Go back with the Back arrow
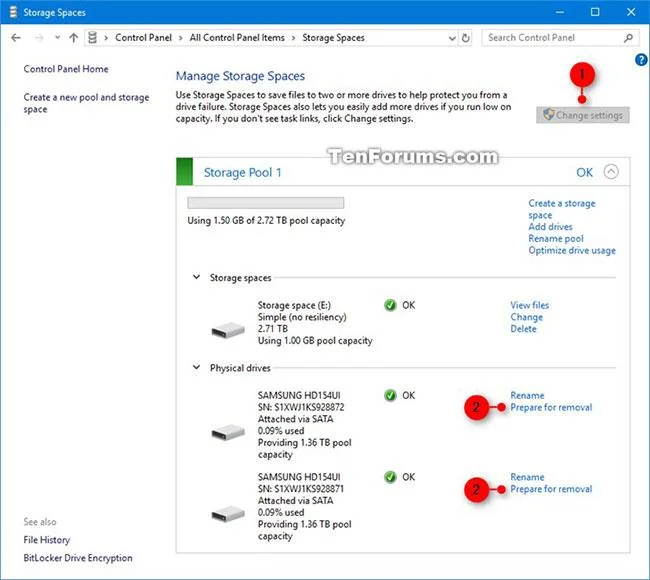Image resolution: width=650 pixels, height=580 pixels. (x=16, y=38)
